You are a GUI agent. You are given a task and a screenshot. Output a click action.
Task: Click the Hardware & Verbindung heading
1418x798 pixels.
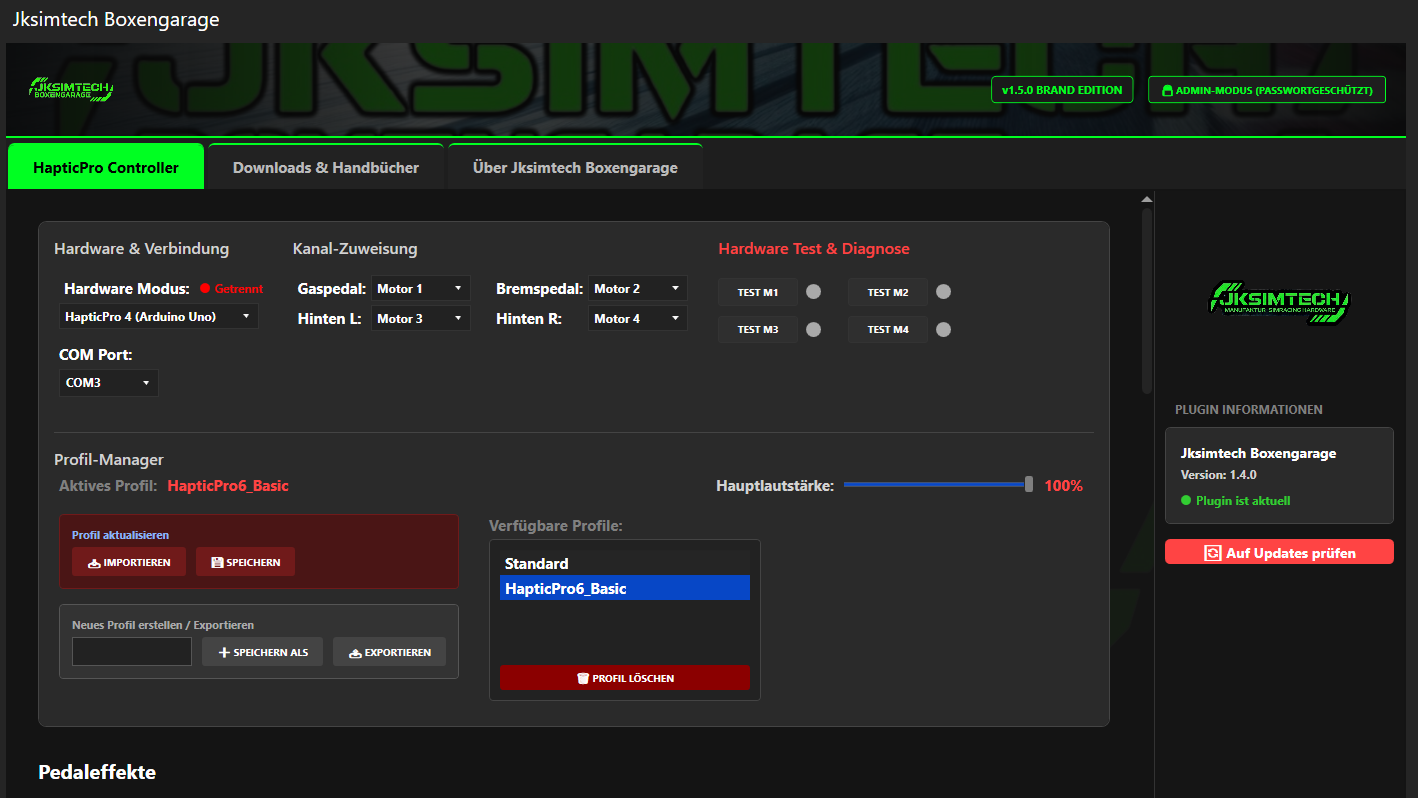(x=142, y=249)
